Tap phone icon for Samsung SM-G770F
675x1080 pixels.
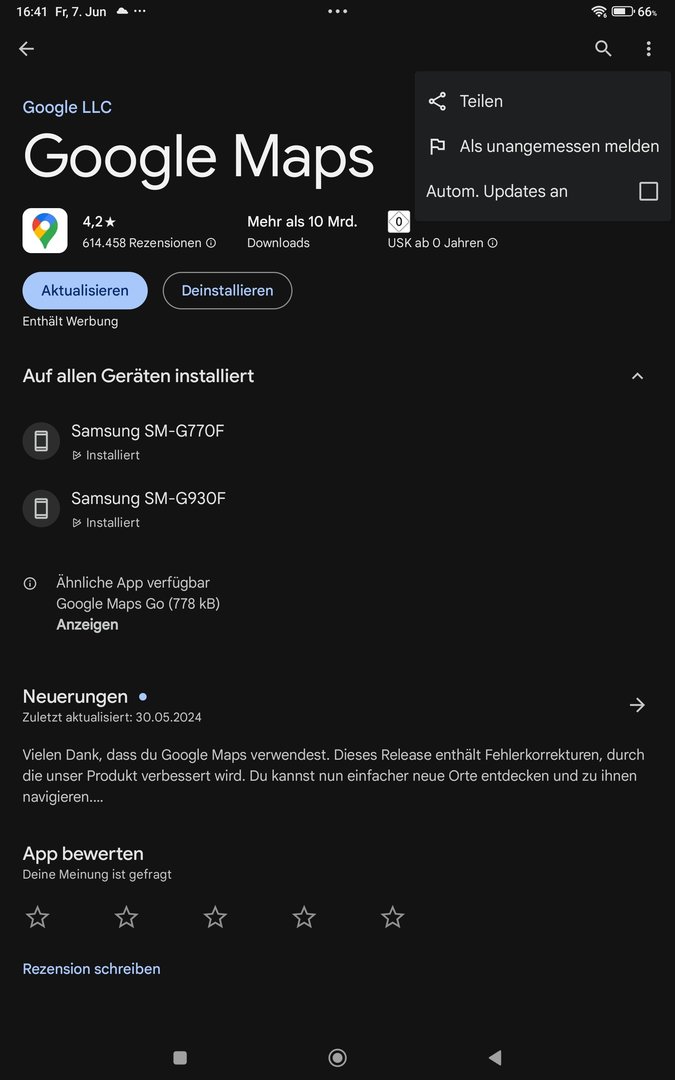coord(41,441)
